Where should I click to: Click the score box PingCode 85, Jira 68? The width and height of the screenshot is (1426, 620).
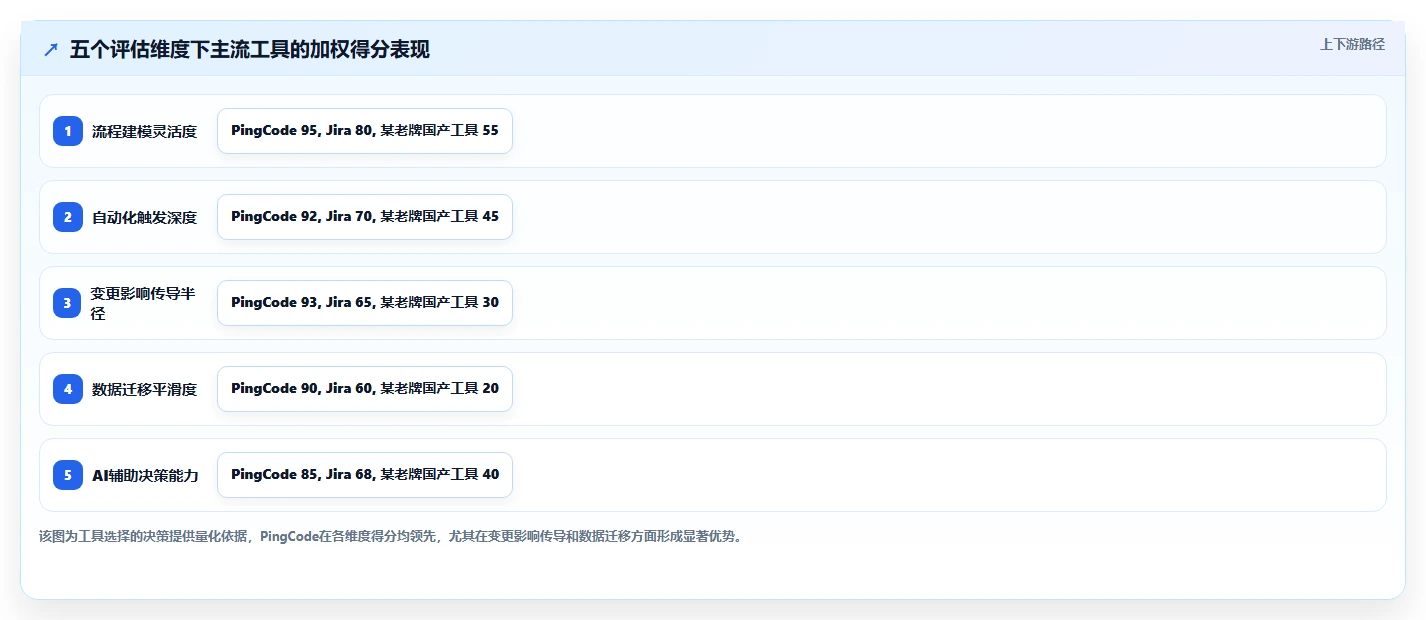tap(365, 475)
